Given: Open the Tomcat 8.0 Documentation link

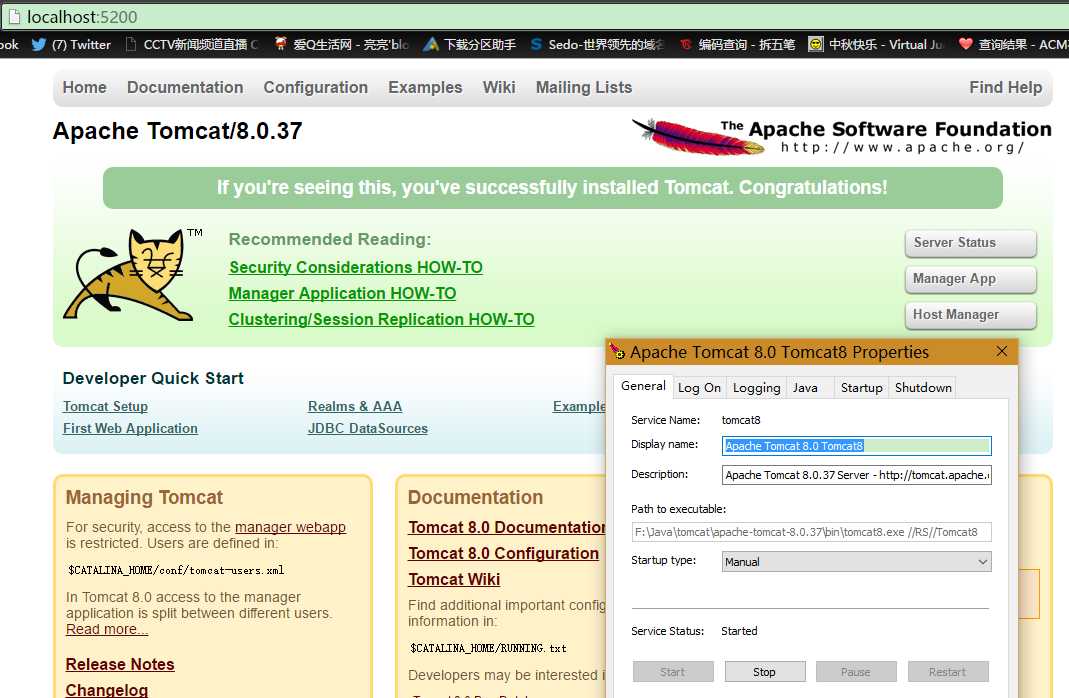Looking at the screenshot, I should [507, 528].
